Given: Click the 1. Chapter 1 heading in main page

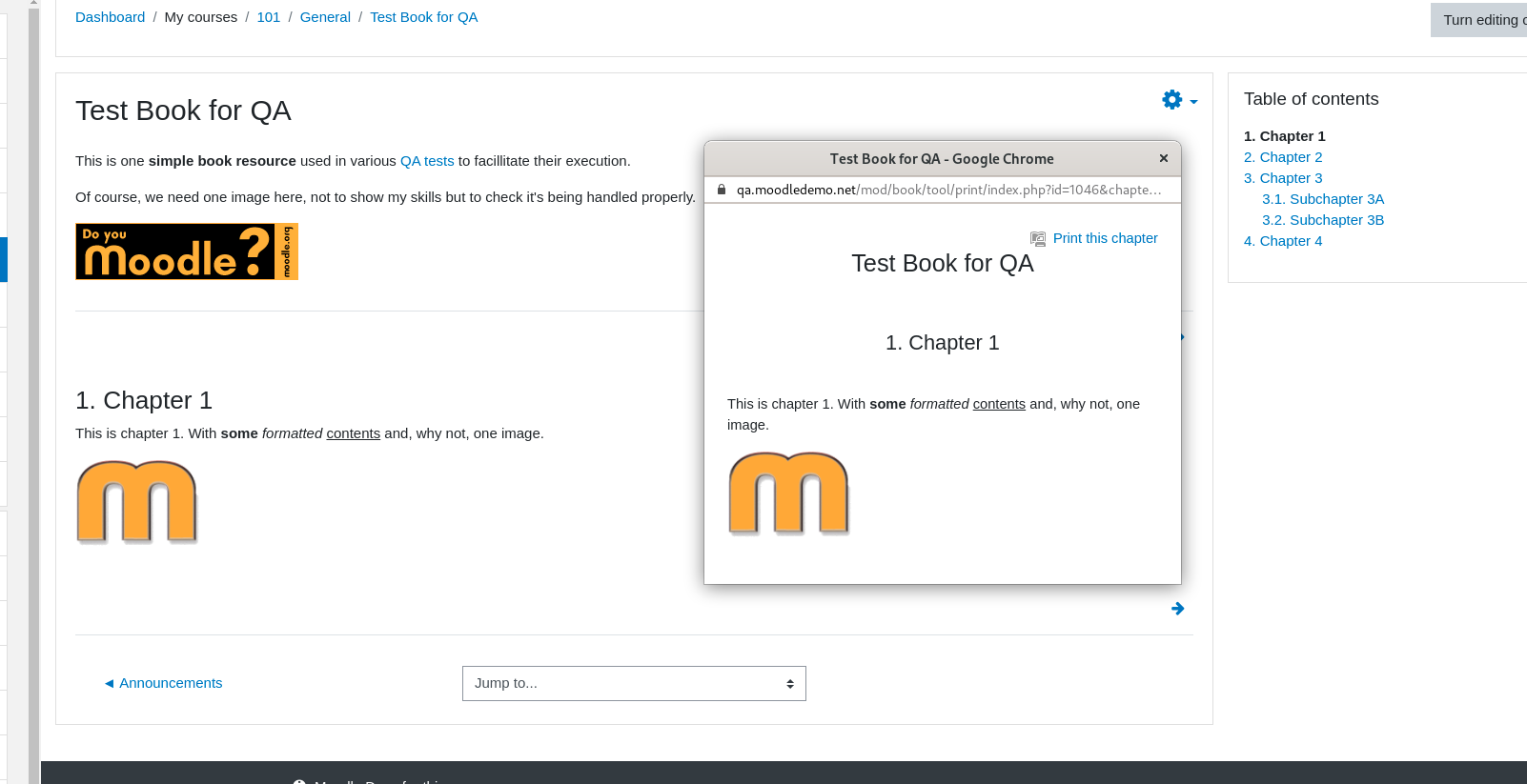Looking at the screenshot, I should point(144,400).
